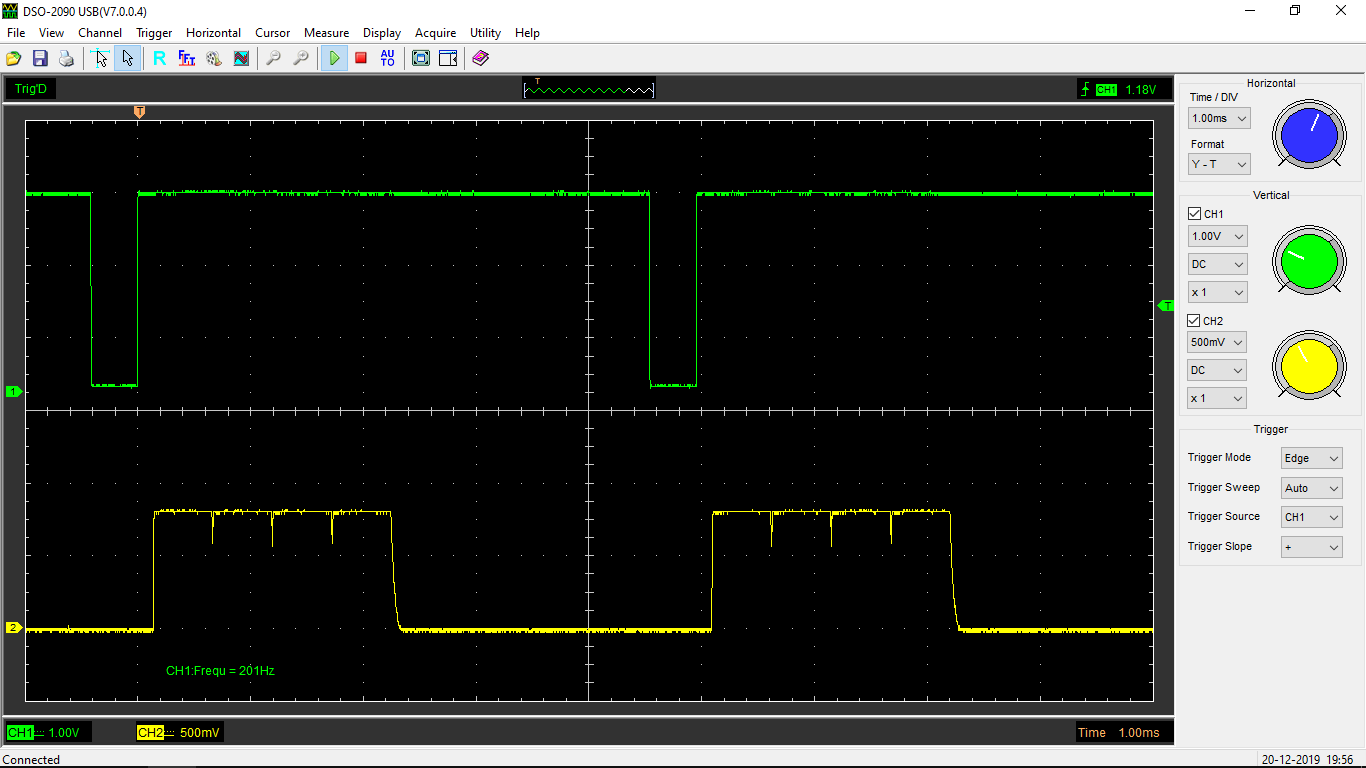Open the CH1 1.00V volts dropdown

[x=1217, y=237]
